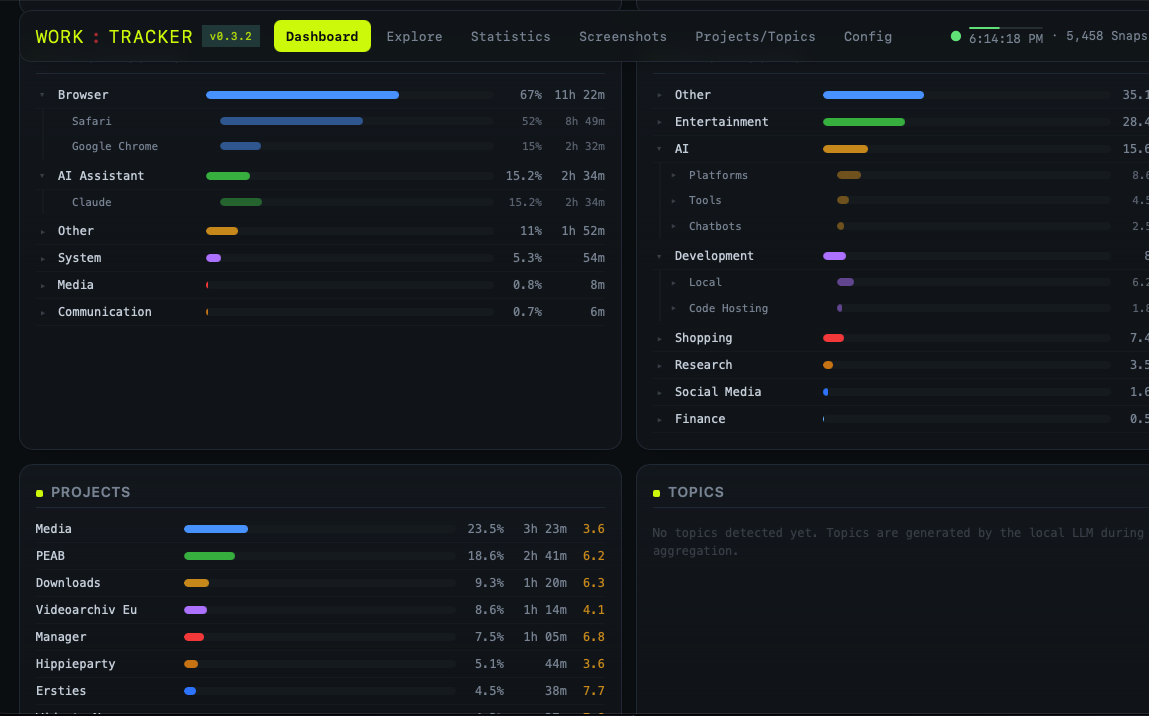Select the Google Chrome row

(324, 147)
